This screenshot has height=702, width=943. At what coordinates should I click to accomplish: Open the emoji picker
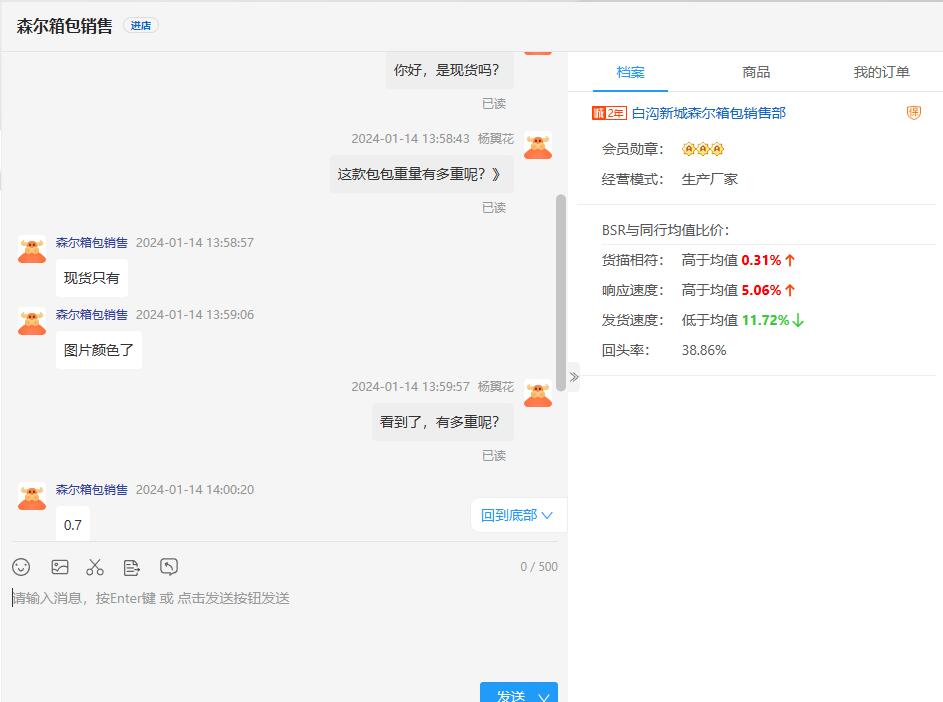click(21, 567)
